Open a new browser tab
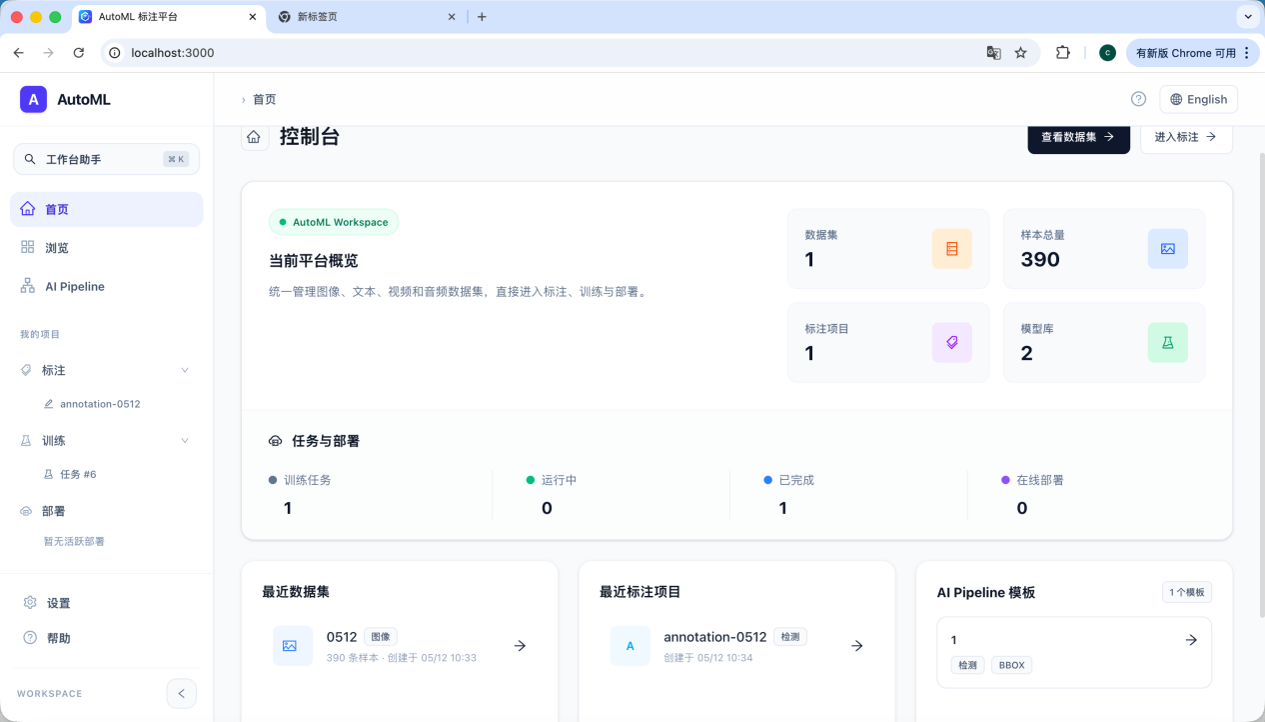The width and height of the screenshot is (1265, 722). pyautogui.click(x=482, y=17)
